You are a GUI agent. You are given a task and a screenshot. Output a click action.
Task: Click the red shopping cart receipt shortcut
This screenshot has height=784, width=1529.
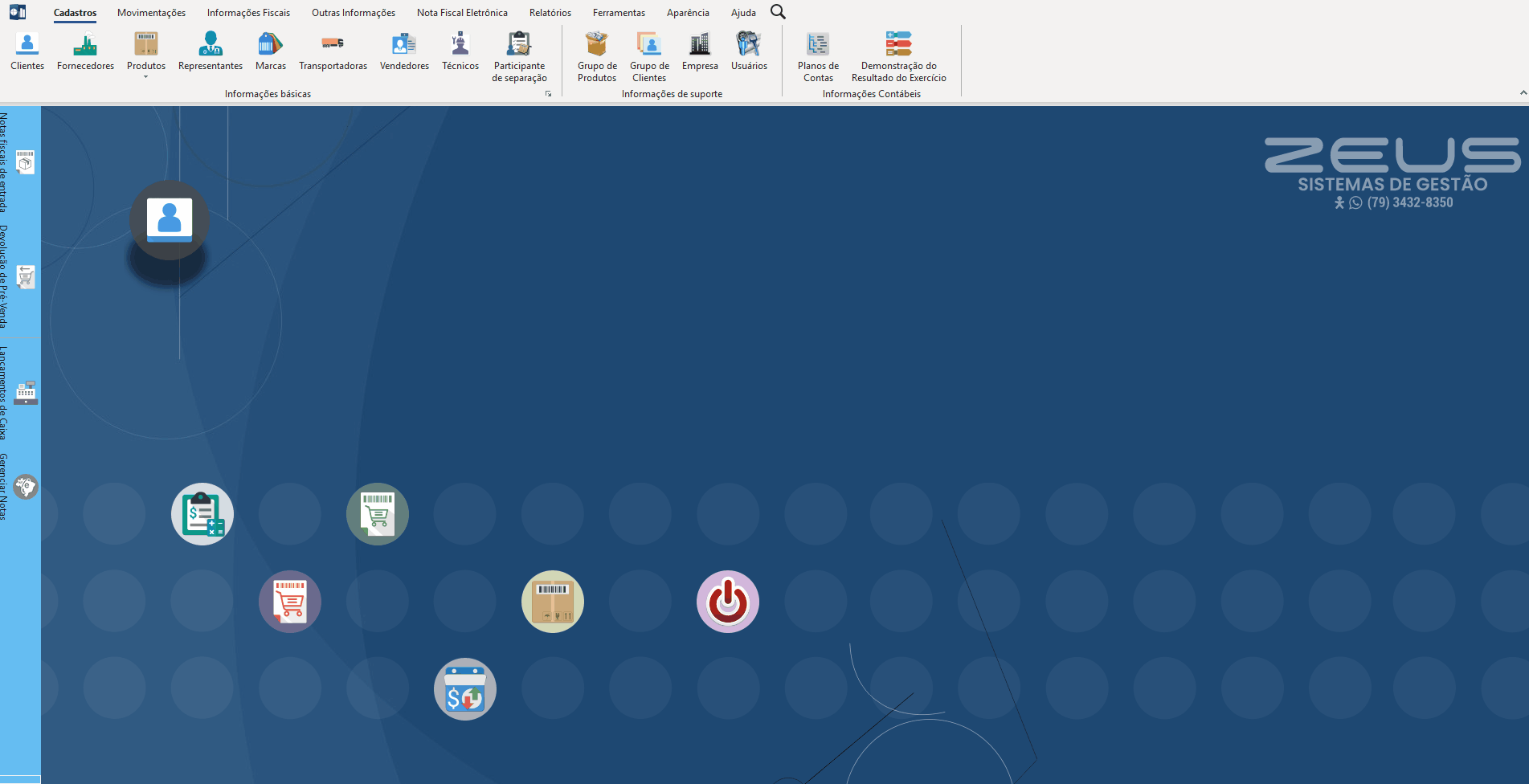[x=290, y=602]
